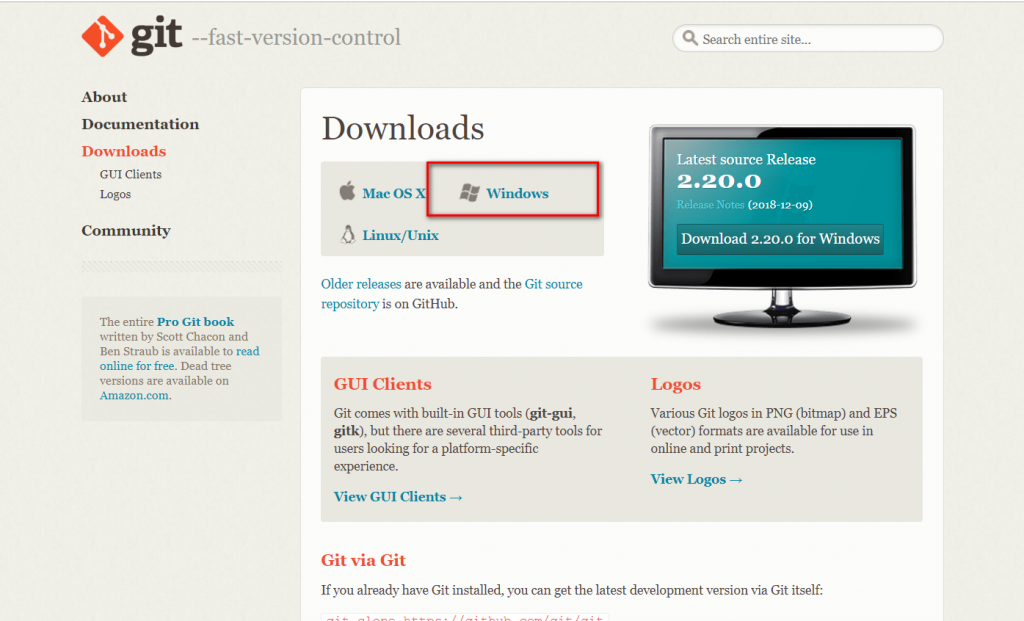Screen dimensions: 1024x621
Task: Go to Downloads in the sidebar
Action: 124,151
